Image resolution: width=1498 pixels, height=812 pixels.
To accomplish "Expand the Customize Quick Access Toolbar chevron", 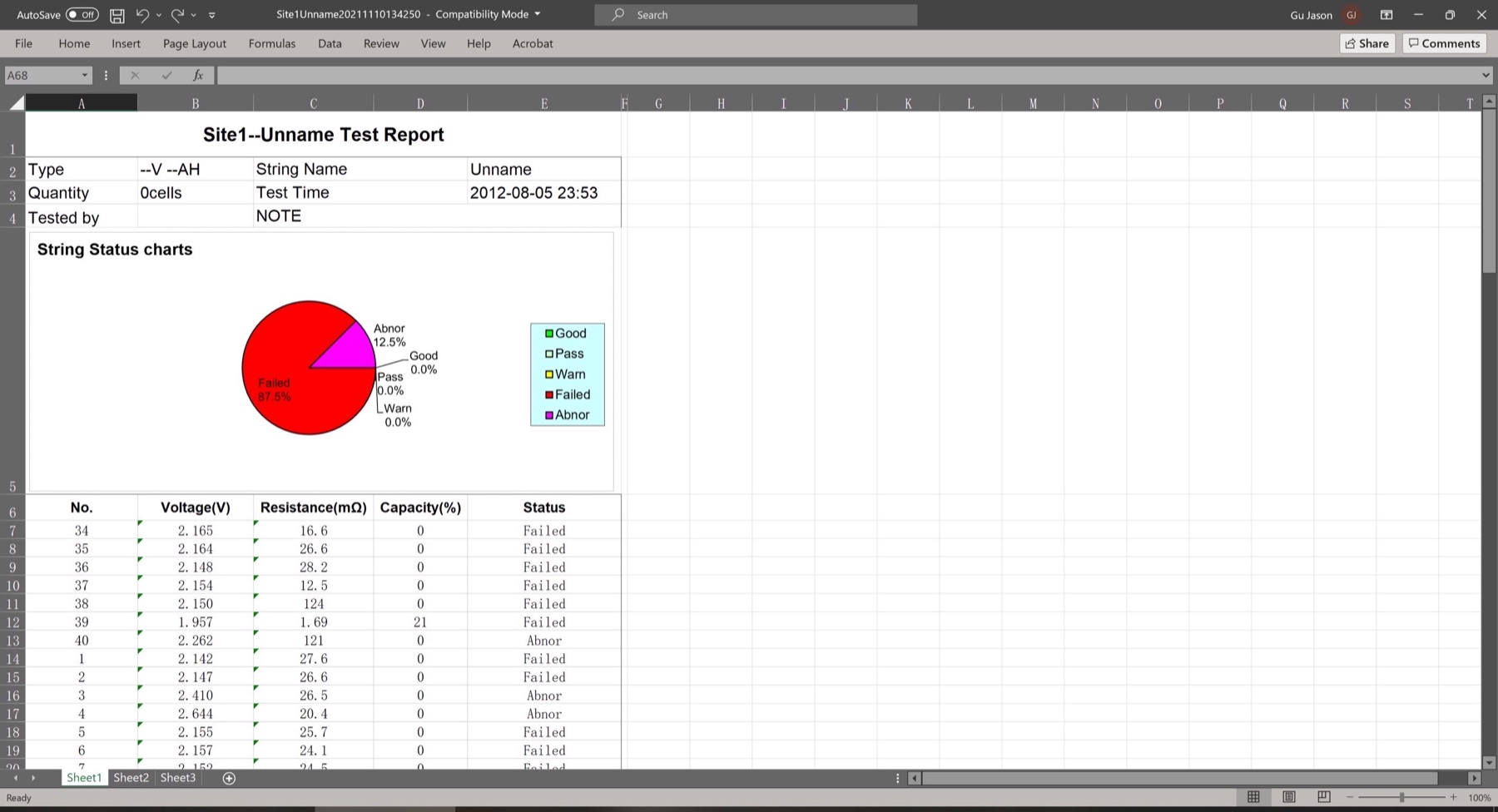I will pyautogui.click(x=212, y=15).
